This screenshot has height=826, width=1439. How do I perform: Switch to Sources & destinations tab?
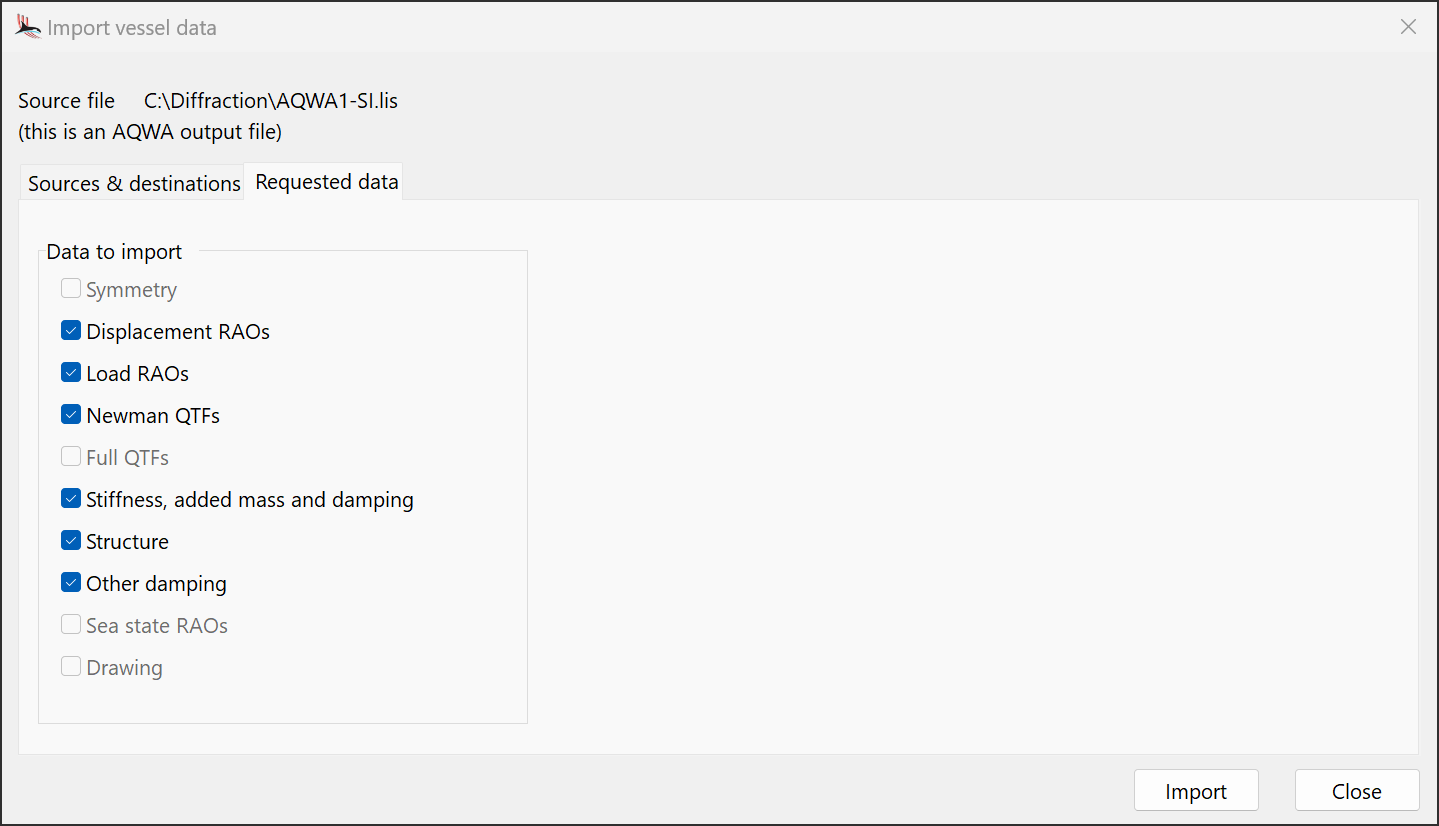[134, 183]
